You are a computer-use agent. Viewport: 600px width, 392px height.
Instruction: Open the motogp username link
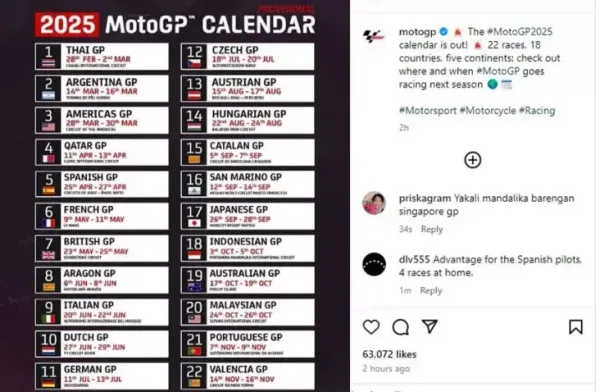[x=417, y=32]
